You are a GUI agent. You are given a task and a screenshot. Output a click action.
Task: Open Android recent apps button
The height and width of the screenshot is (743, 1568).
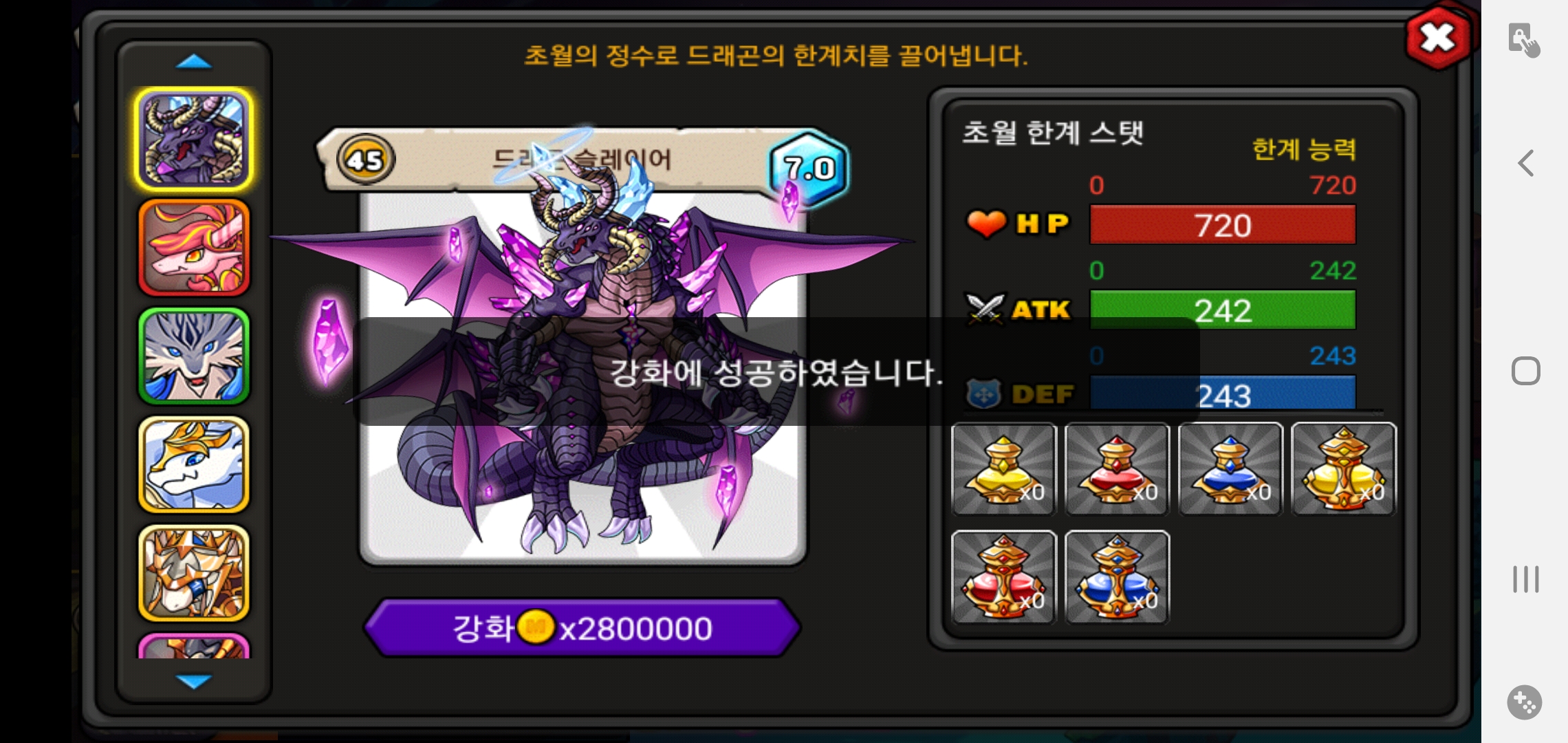(x=1525, y=579)
